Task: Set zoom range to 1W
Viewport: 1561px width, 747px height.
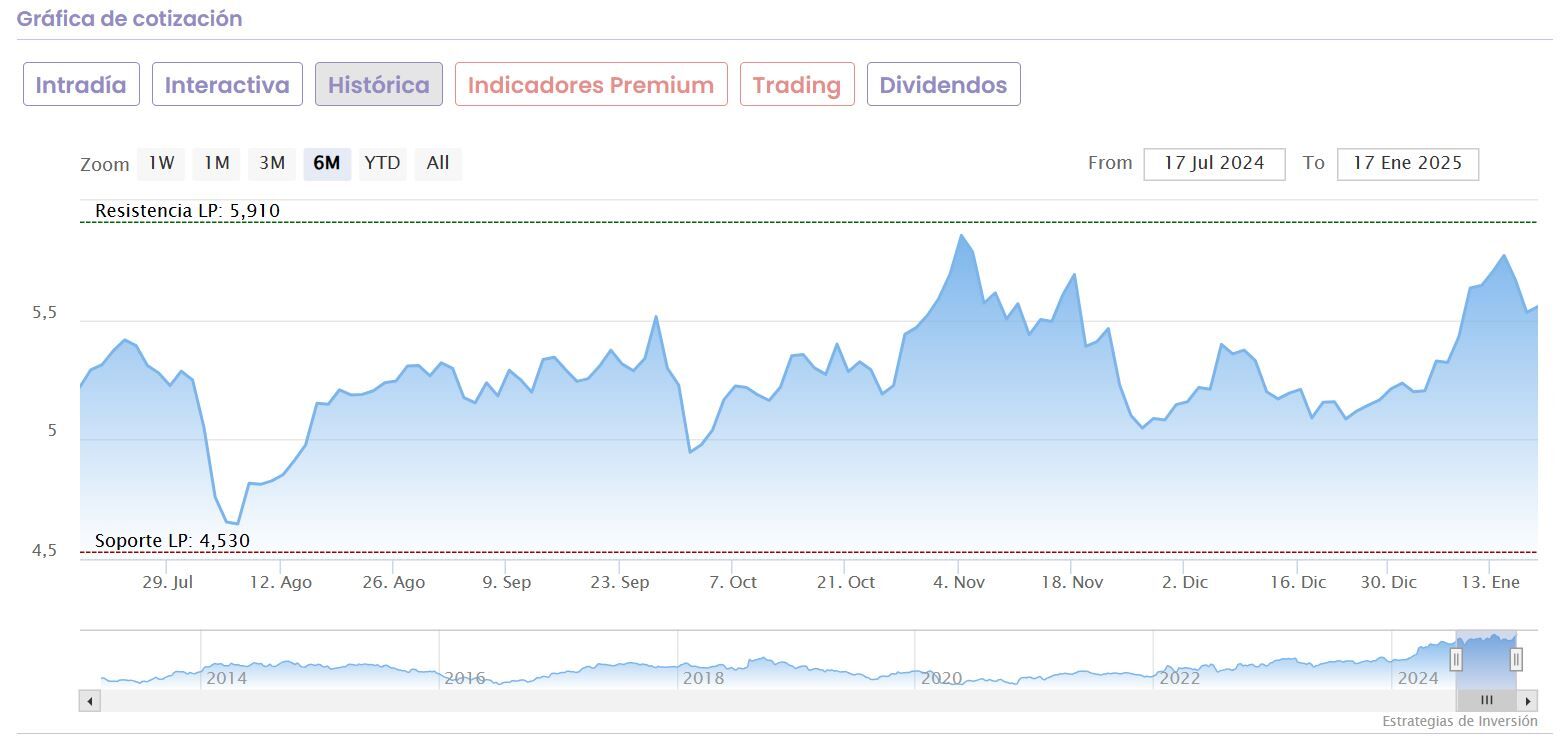Action: pos(161,163)
